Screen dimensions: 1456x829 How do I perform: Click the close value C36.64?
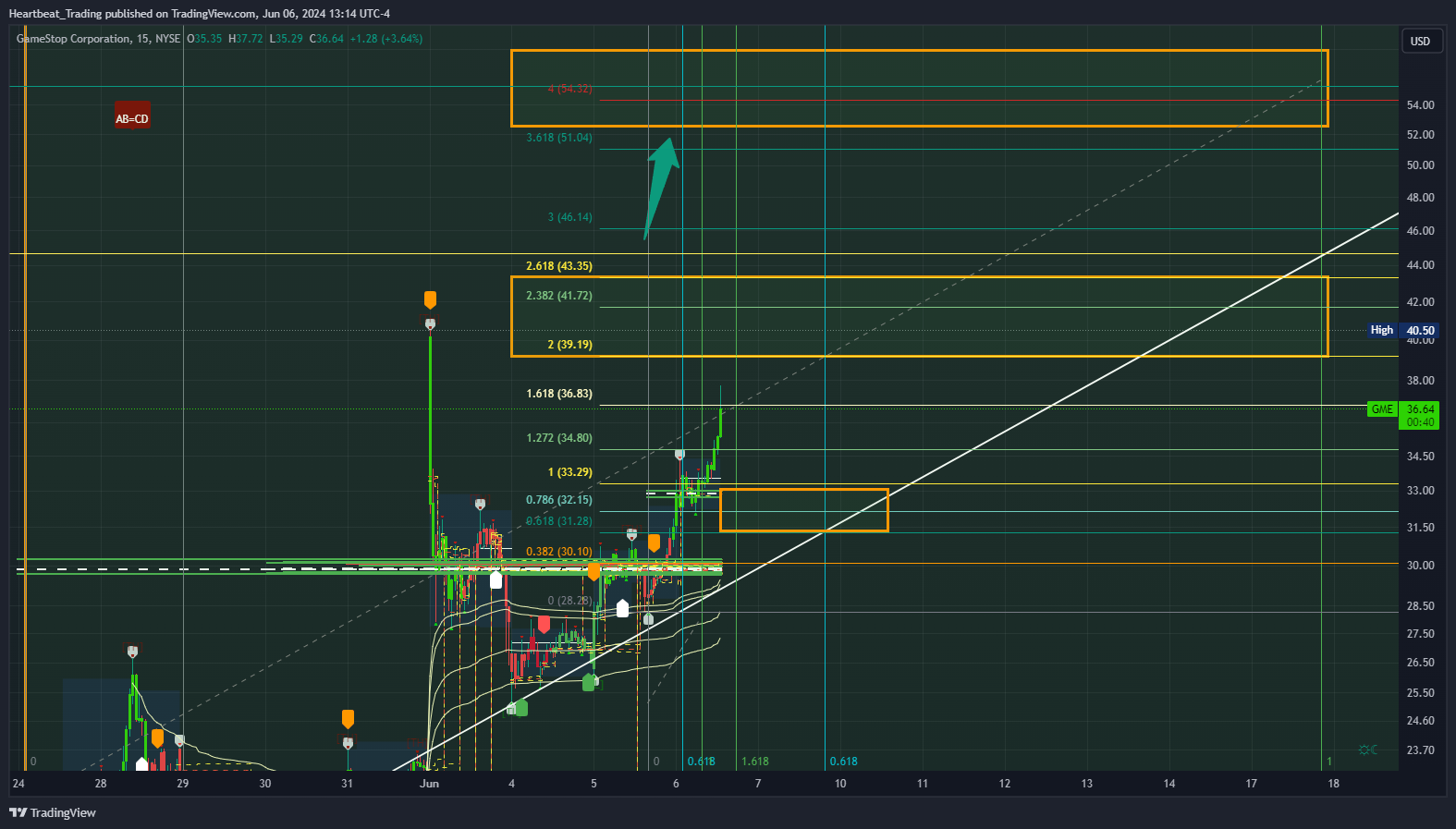pos(326,39)
